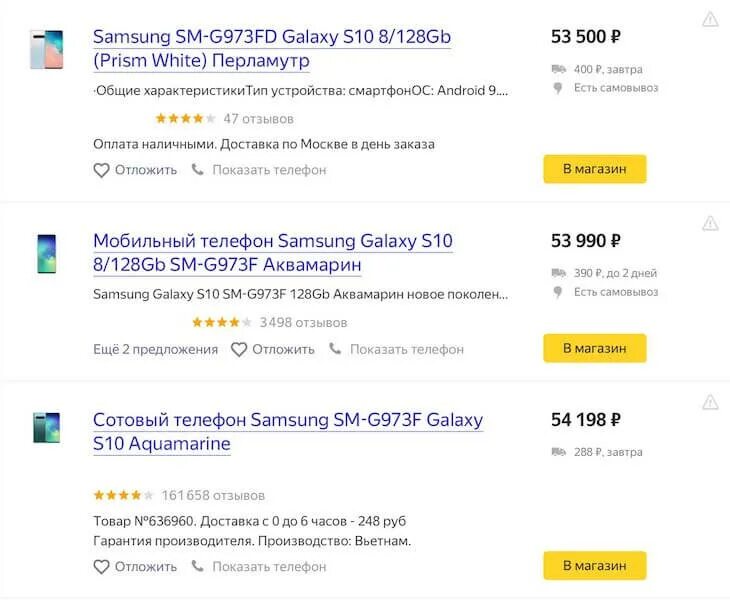
Task: Click Показать телефон on Аквамарин listing
Action: [x=405, y=349]
